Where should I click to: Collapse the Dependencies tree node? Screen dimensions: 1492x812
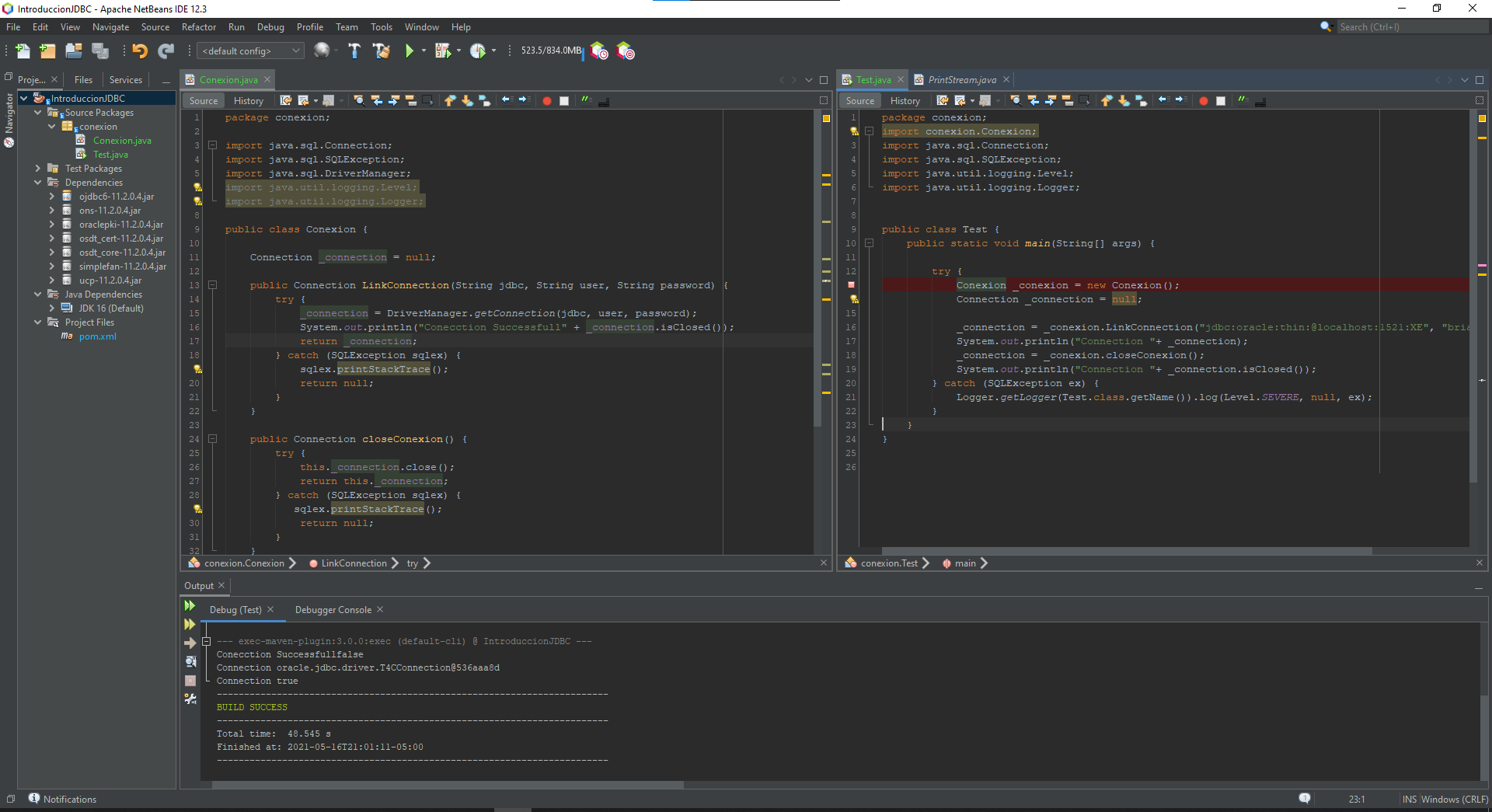coord(38,183)
